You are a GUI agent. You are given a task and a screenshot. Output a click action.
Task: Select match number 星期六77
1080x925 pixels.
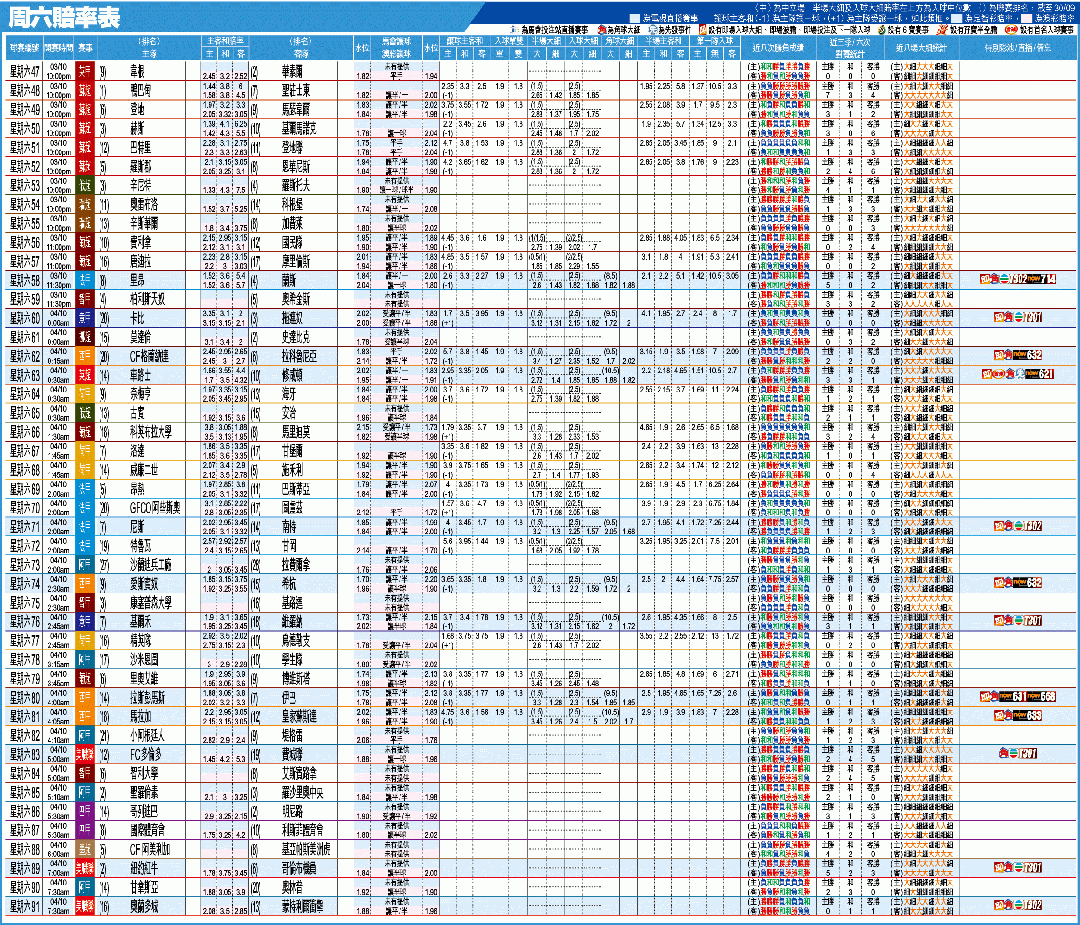point(25,641)
